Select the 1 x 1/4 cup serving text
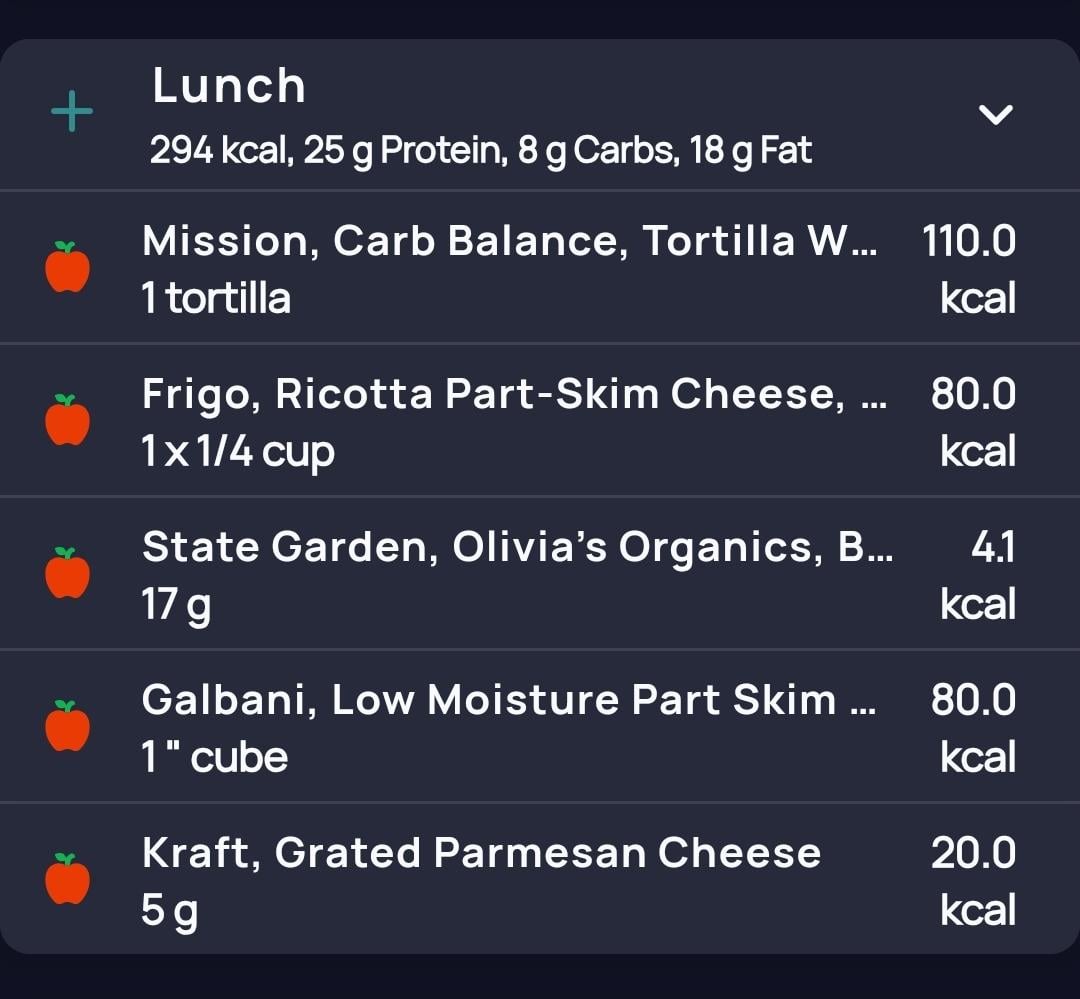This screenshot has width=1080, height=999. point(238,453)
